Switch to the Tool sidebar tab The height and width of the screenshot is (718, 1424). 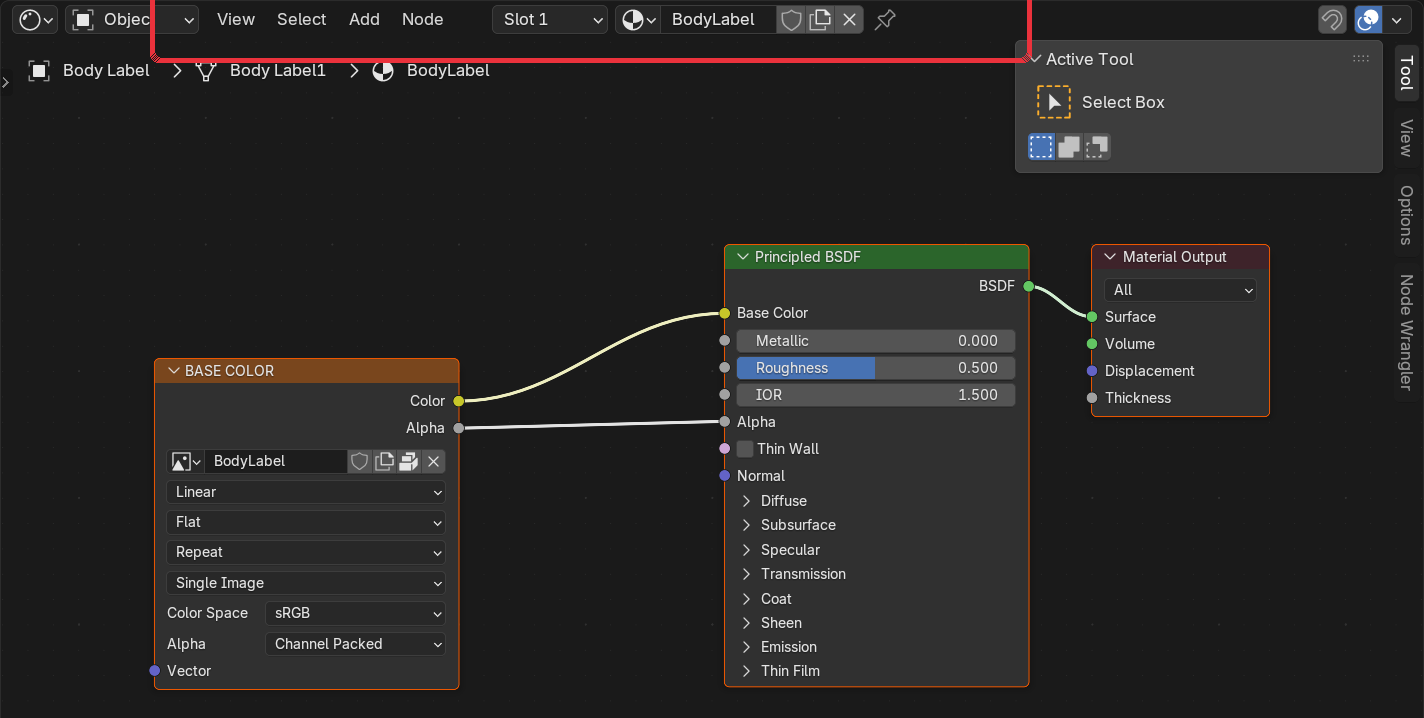coord(1406,74)
